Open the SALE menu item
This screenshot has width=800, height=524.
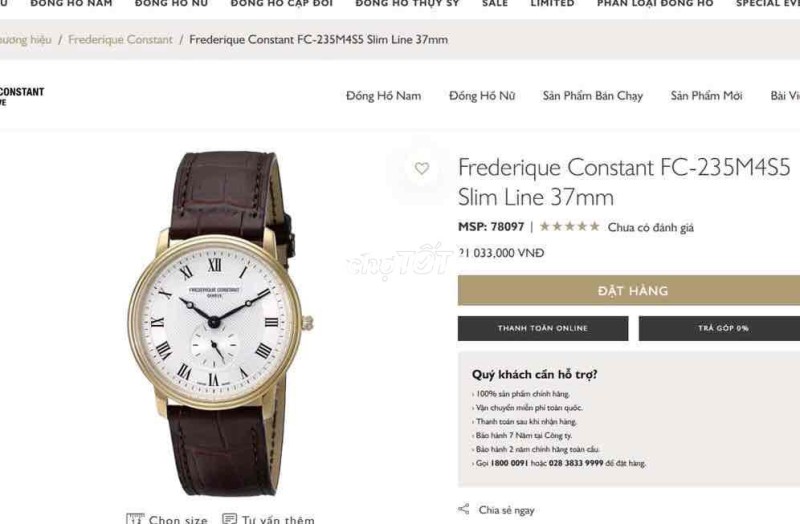click(495, 4)
